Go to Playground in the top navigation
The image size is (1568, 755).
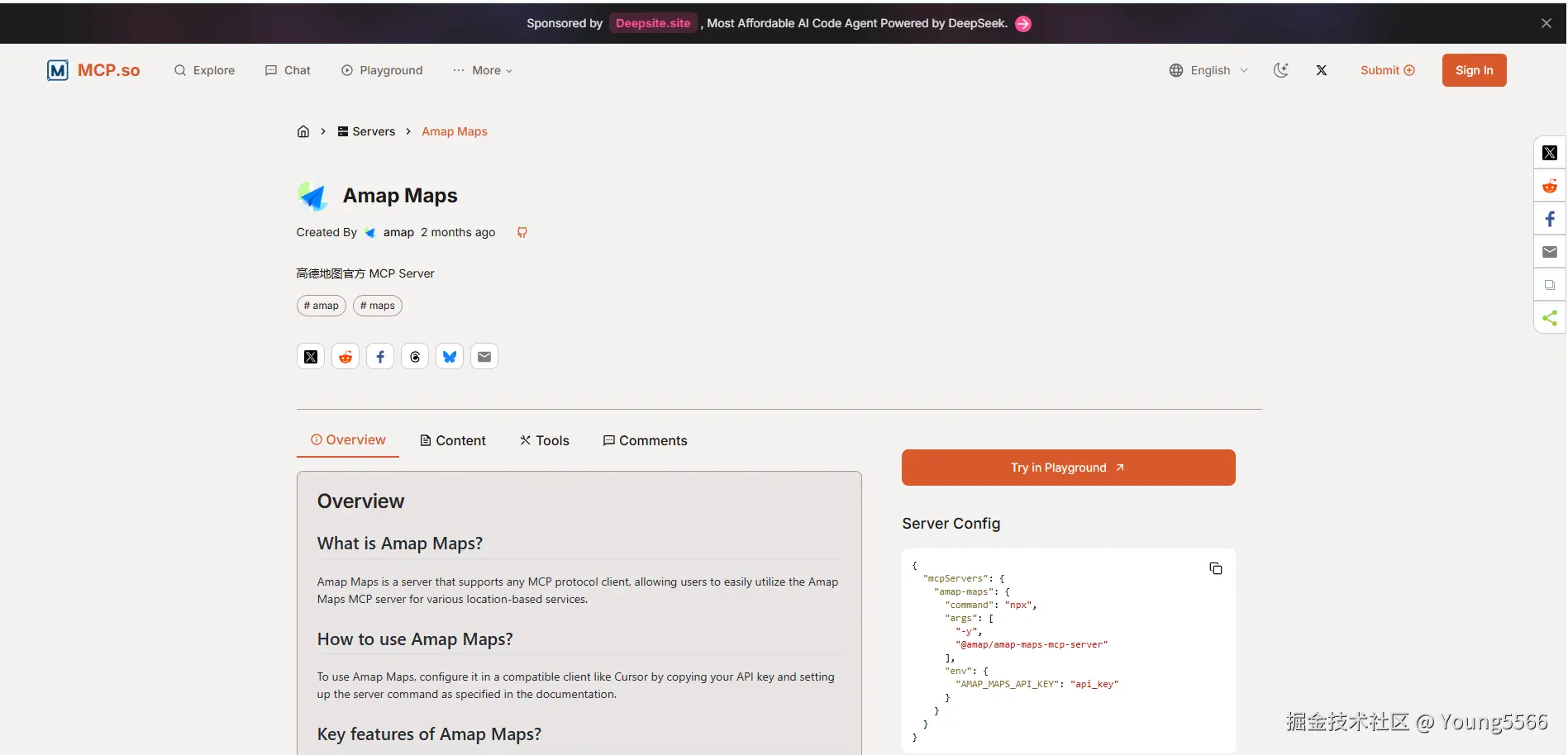tap(382, 70)
